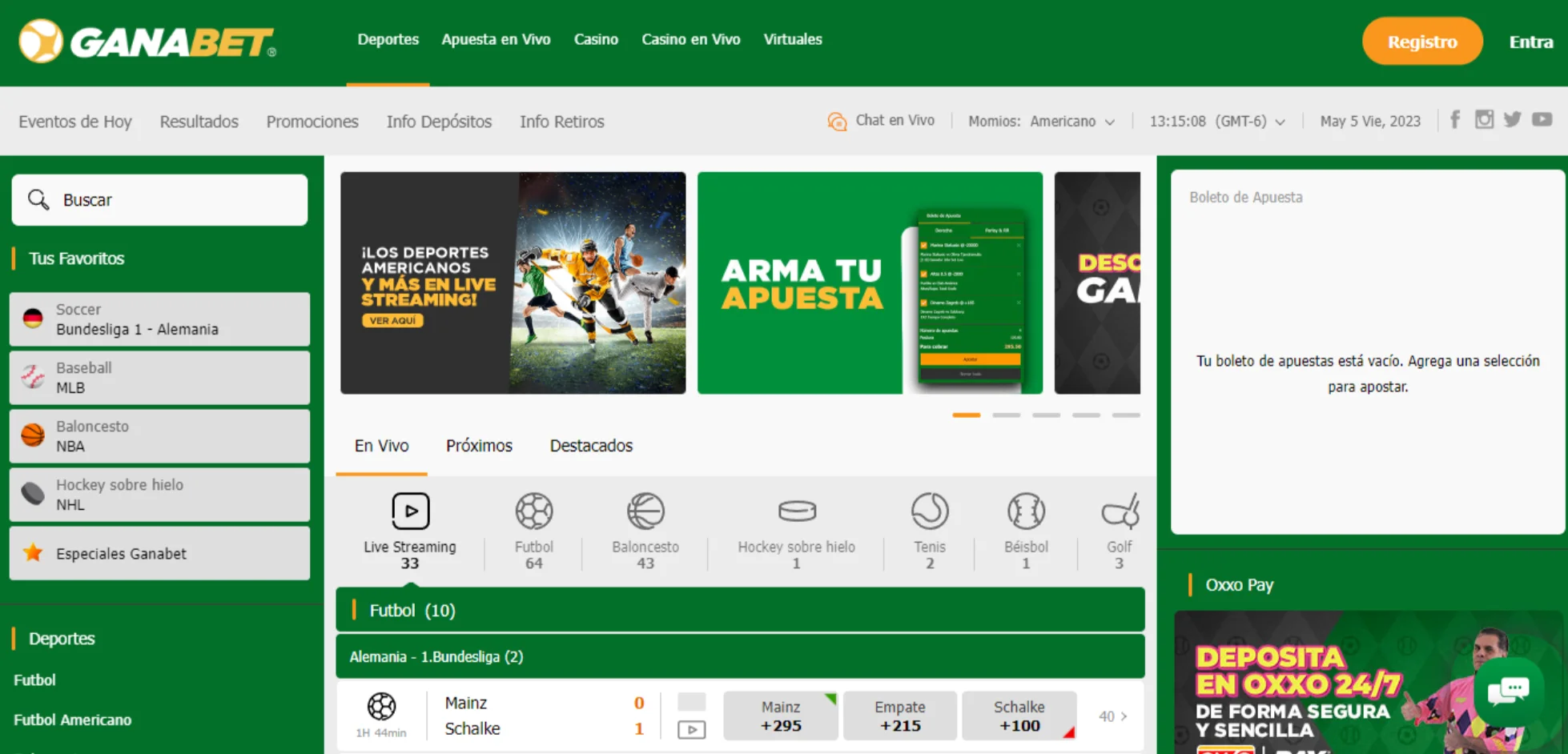Open the Arma Tu Apuesta banner
This screenshot has height=754, width=1568.
tap(870, 283)
